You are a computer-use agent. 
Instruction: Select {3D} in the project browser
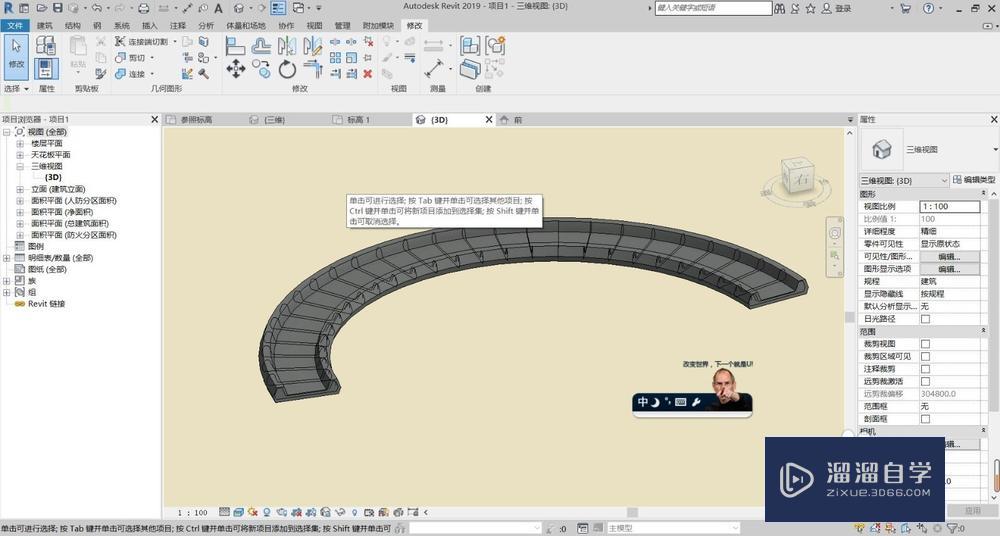coord(53,177)
